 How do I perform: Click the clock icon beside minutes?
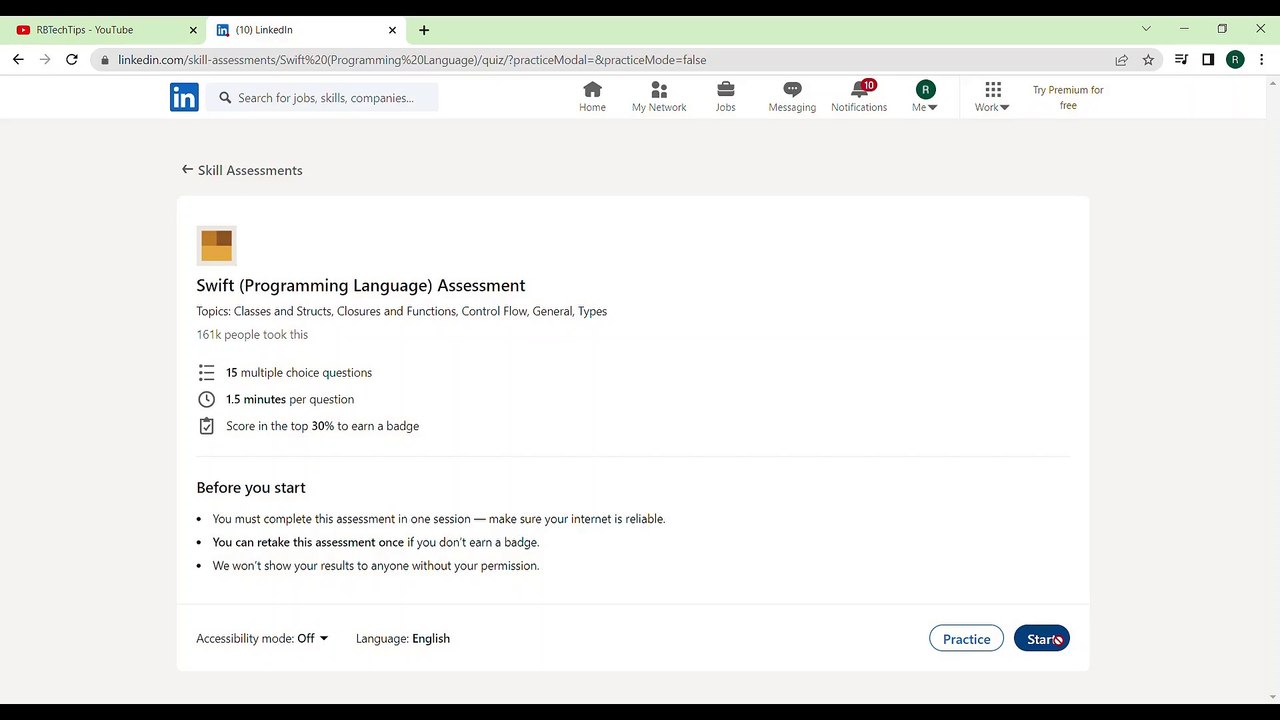point(206,399)
